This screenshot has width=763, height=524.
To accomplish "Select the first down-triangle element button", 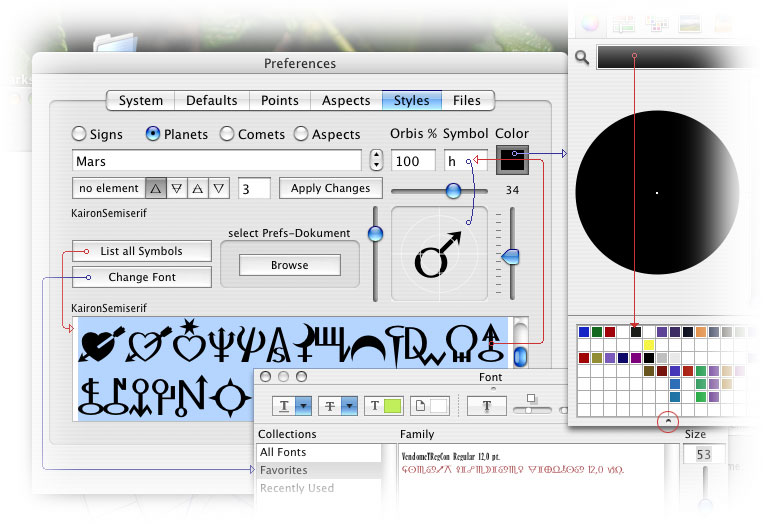I will 177,188.
